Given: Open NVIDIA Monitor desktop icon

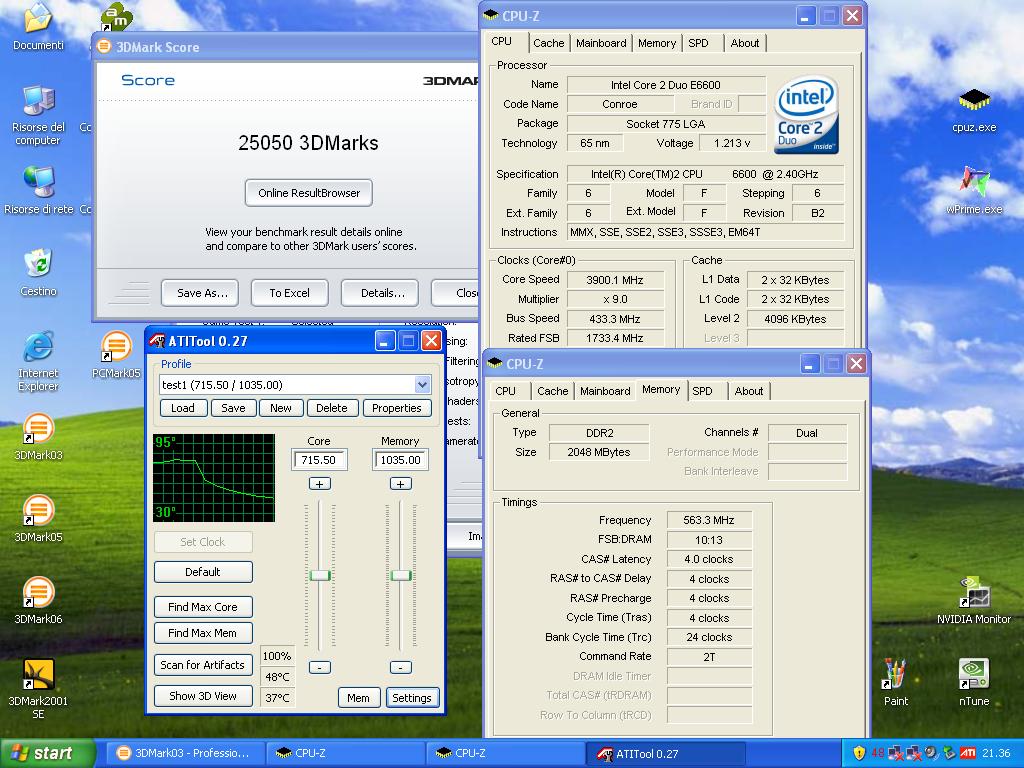Looking at the screenshot, I should [974, 600].
